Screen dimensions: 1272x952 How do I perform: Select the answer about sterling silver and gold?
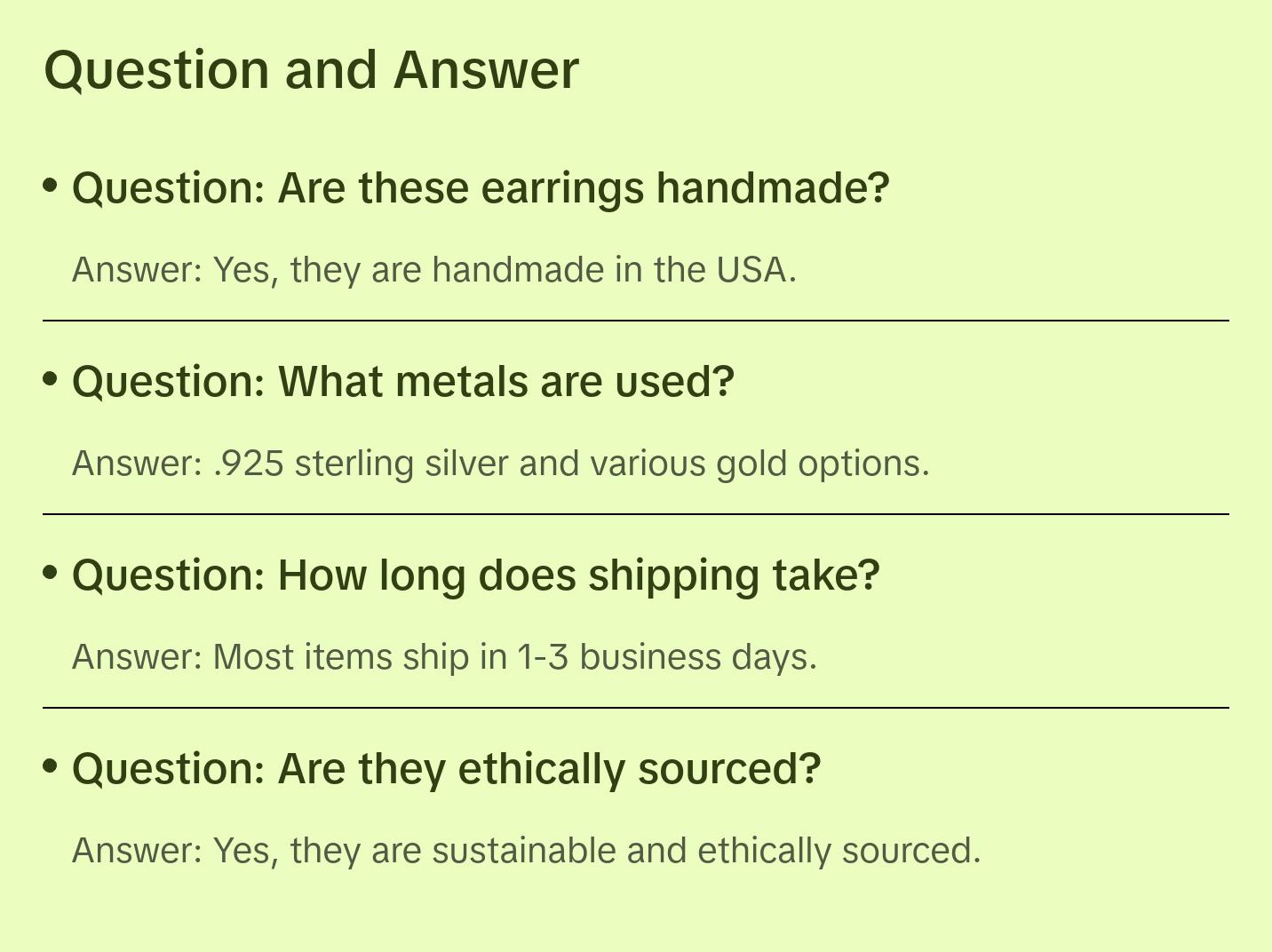[501, 464]
